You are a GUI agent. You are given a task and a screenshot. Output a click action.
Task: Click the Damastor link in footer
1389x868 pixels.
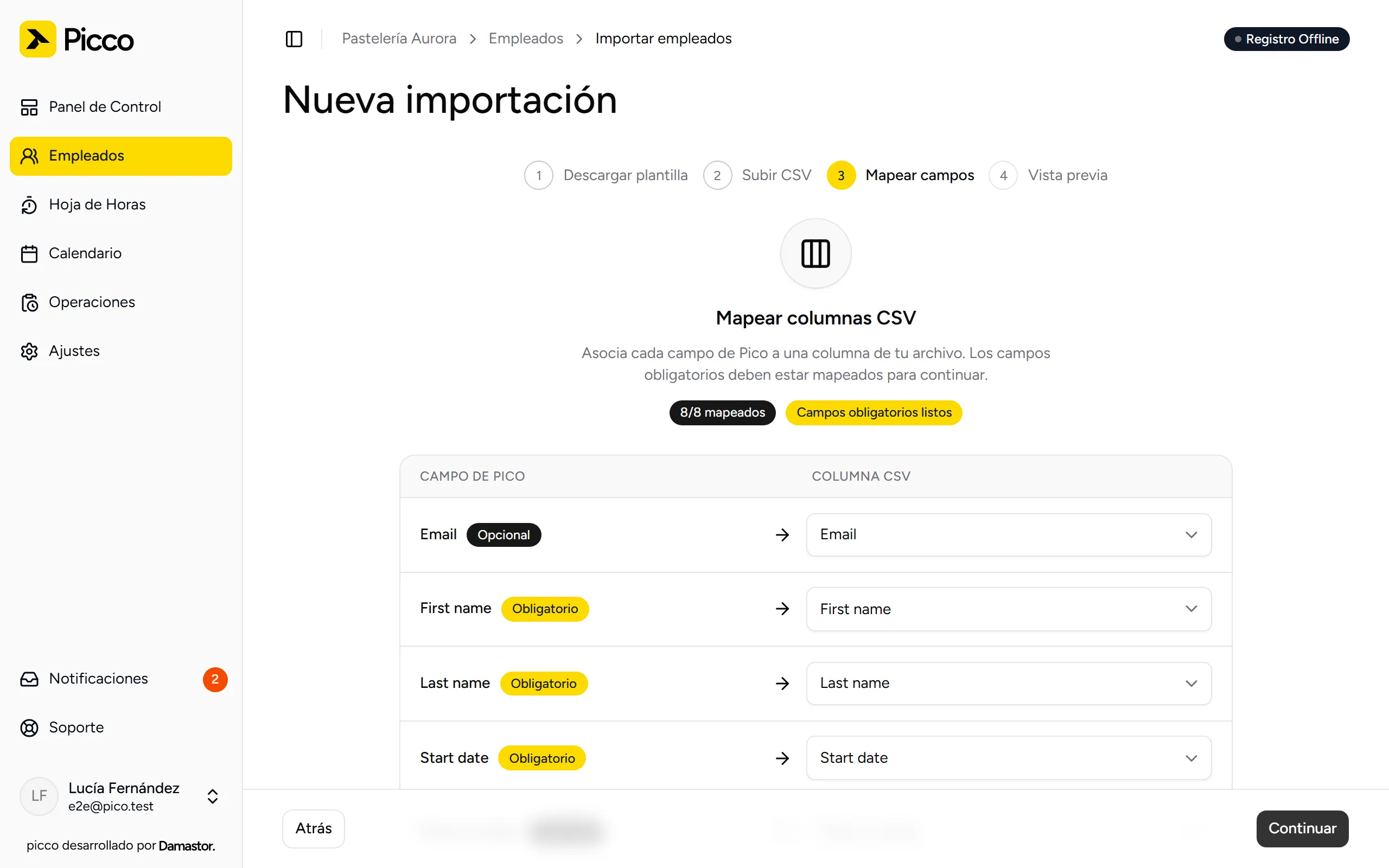point(187,846)
